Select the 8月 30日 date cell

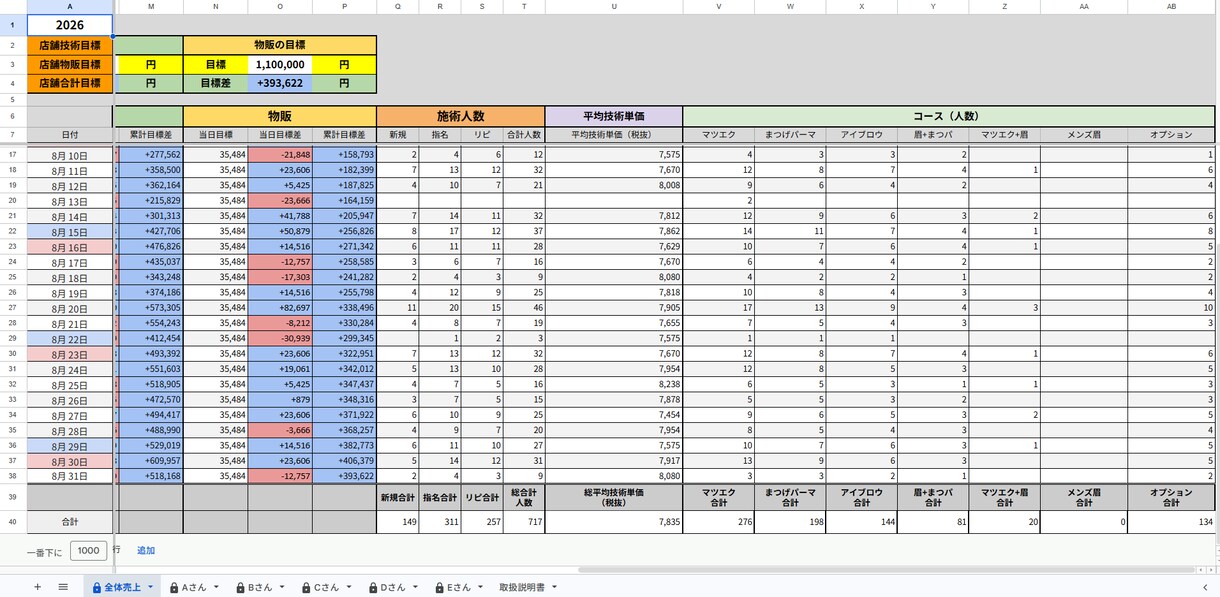click(x=70, y=461)
